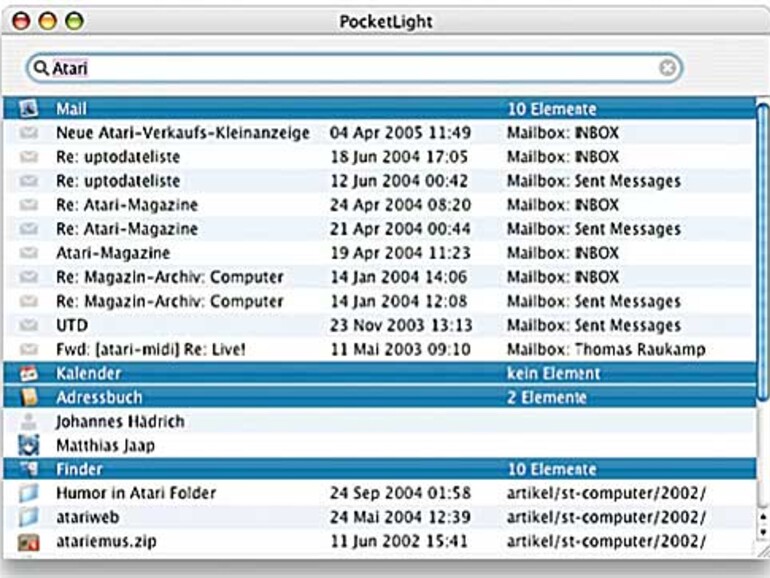770x578 pixels.
Task: Open Re: Magazin-Archiv: Computer at 12:08
Action: [169, 301]
